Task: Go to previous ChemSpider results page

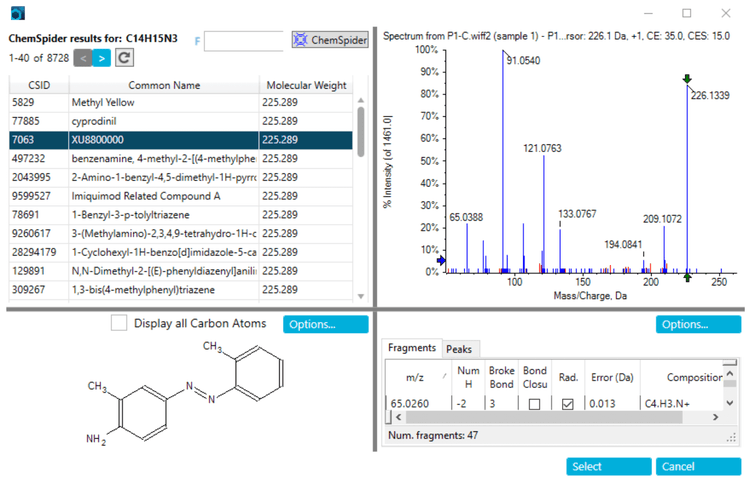Action: click(82, 59)
